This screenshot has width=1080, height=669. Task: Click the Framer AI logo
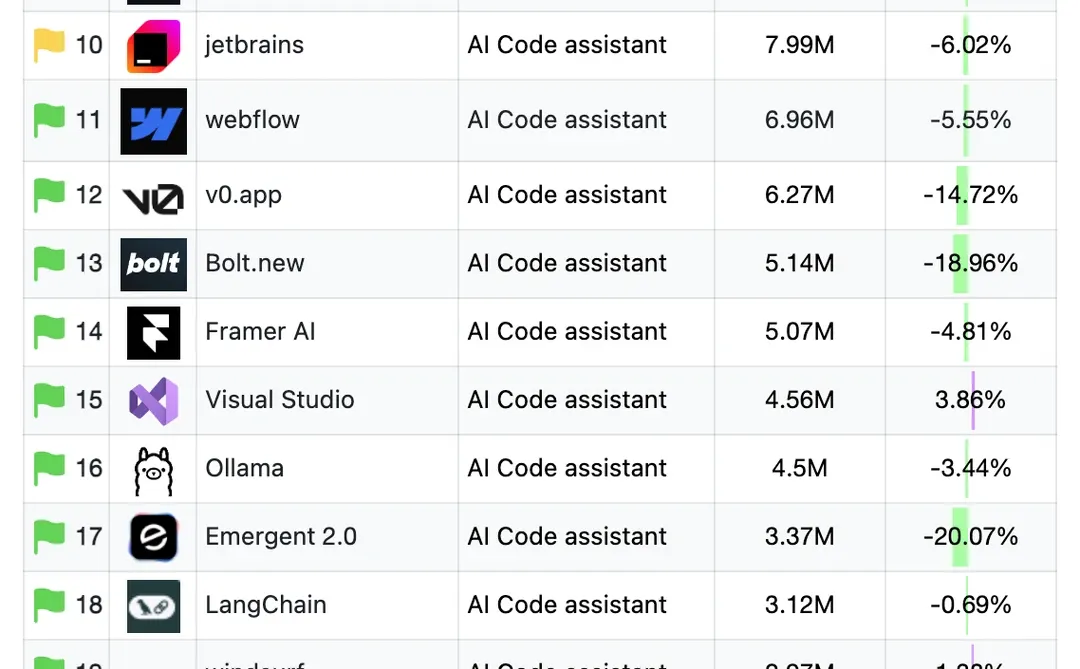coord(153,332)
